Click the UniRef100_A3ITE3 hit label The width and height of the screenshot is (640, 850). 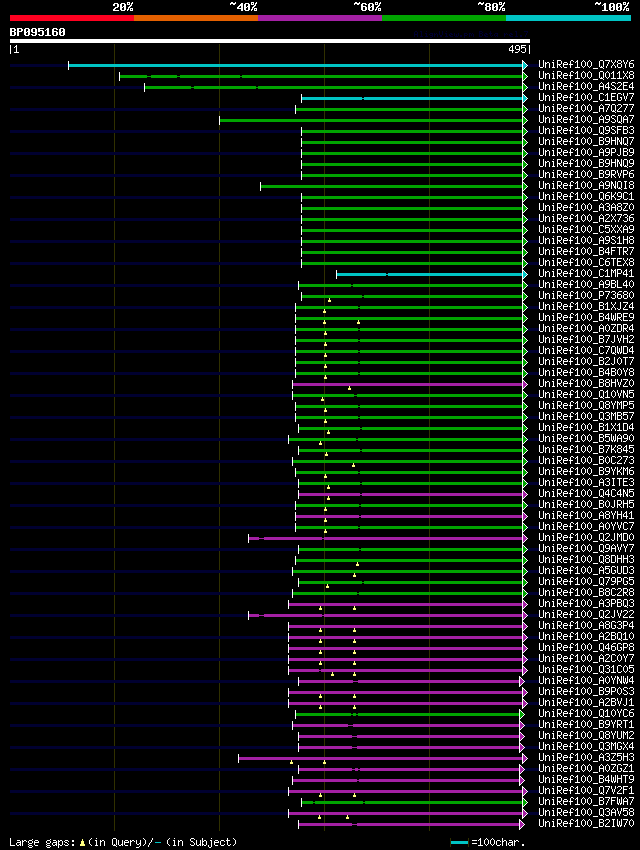[586, 482]
